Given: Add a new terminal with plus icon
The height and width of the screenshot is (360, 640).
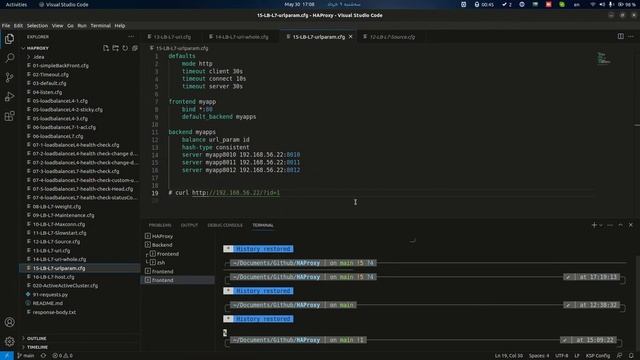Looking at the screenshot, I should tap(594, 225).
